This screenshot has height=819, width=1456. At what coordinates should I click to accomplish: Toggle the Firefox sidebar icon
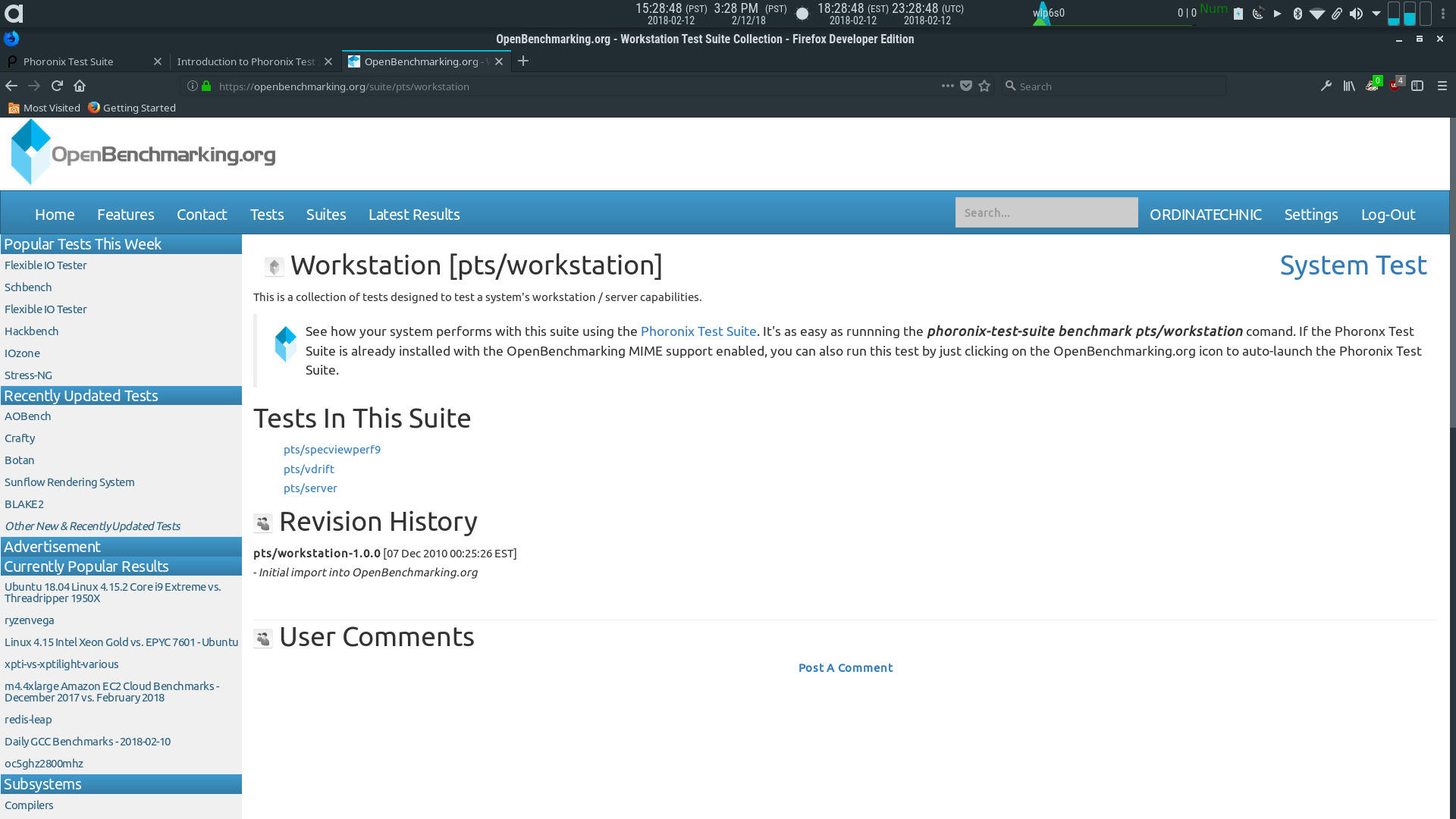tap(1417, 86)
